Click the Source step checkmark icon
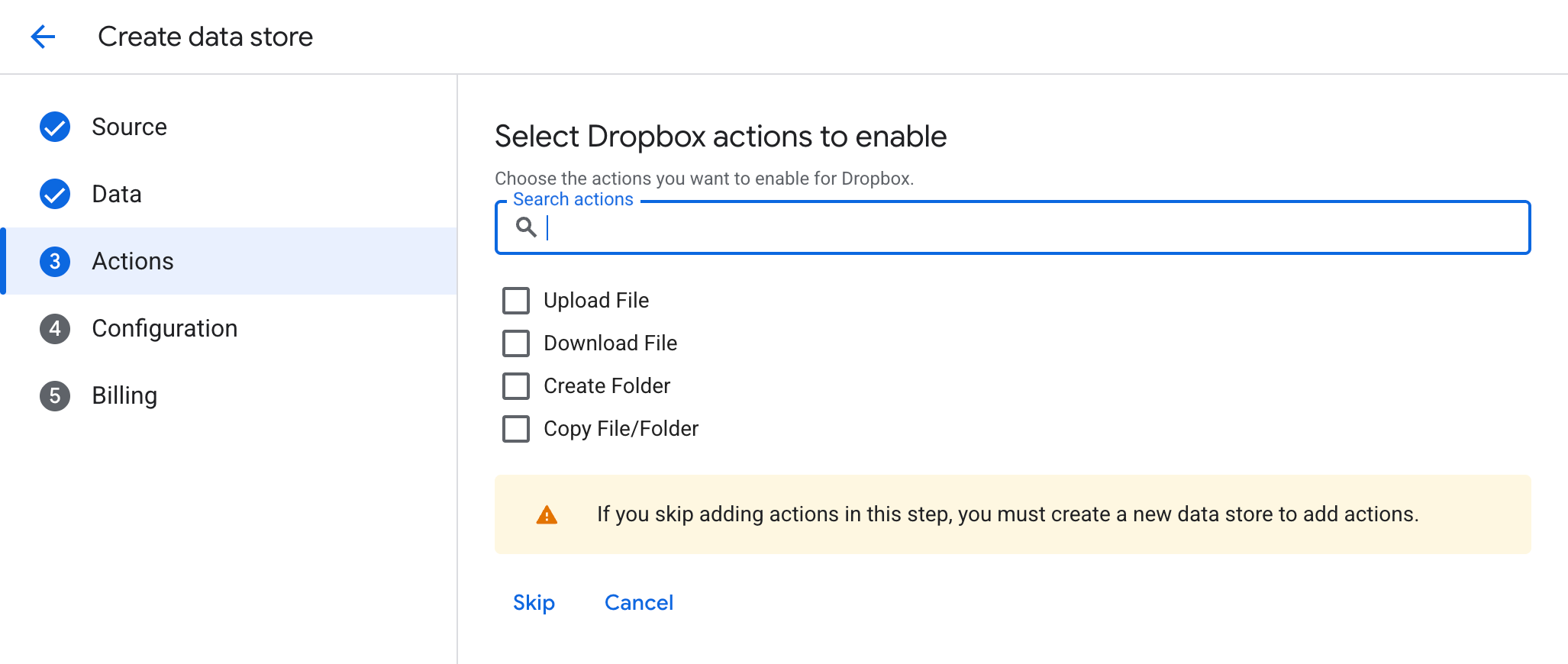The image size is (1568, 664). [55, 127]
